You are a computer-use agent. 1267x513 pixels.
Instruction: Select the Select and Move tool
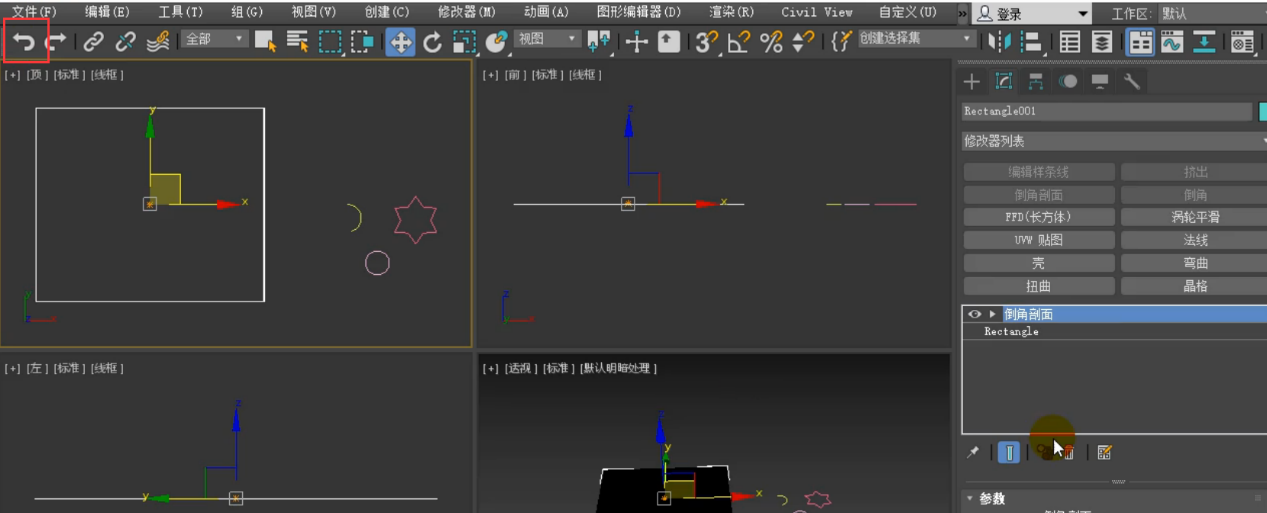pyautogui.click(x=400, y=42)
